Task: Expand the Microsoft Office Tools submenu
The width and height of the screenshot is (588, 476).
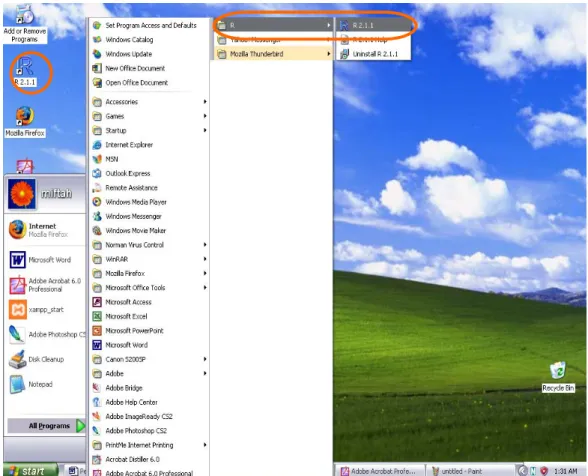Action: [150, 288]
